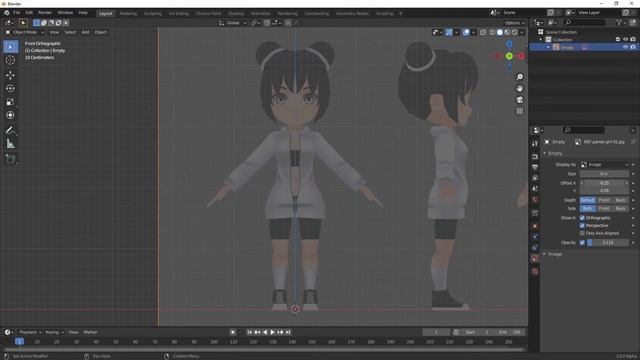
Task: Select the Measure ruler tool
Action: point(10,144)
